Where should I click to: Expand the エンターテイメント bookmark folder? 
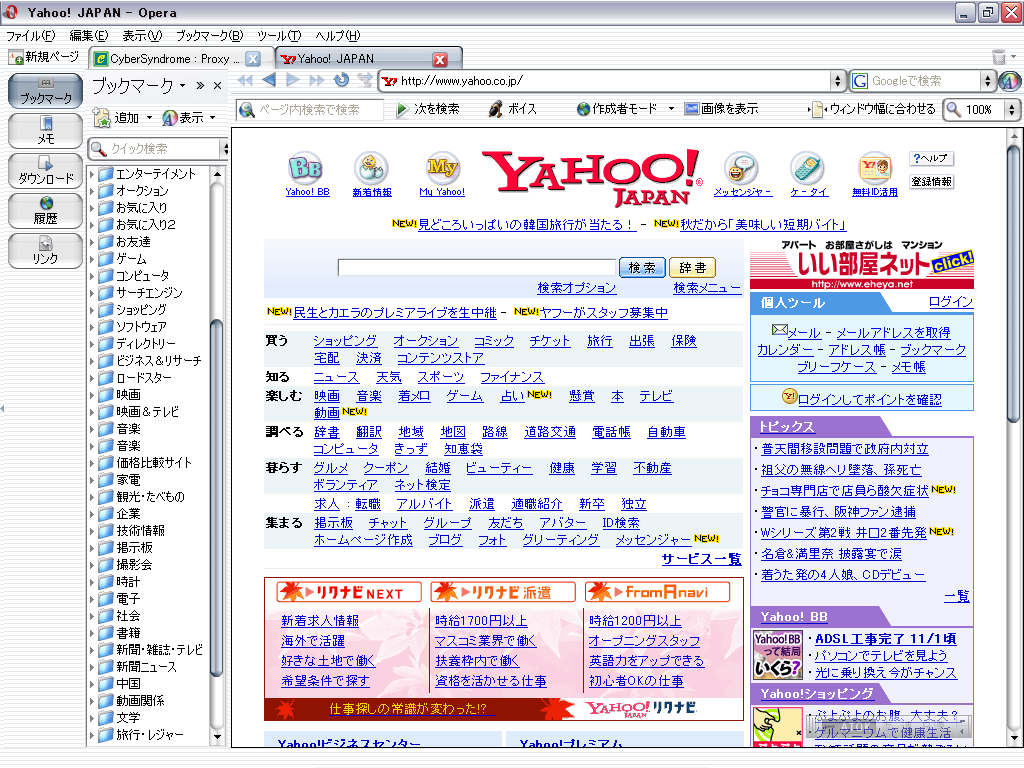(91, 174)
